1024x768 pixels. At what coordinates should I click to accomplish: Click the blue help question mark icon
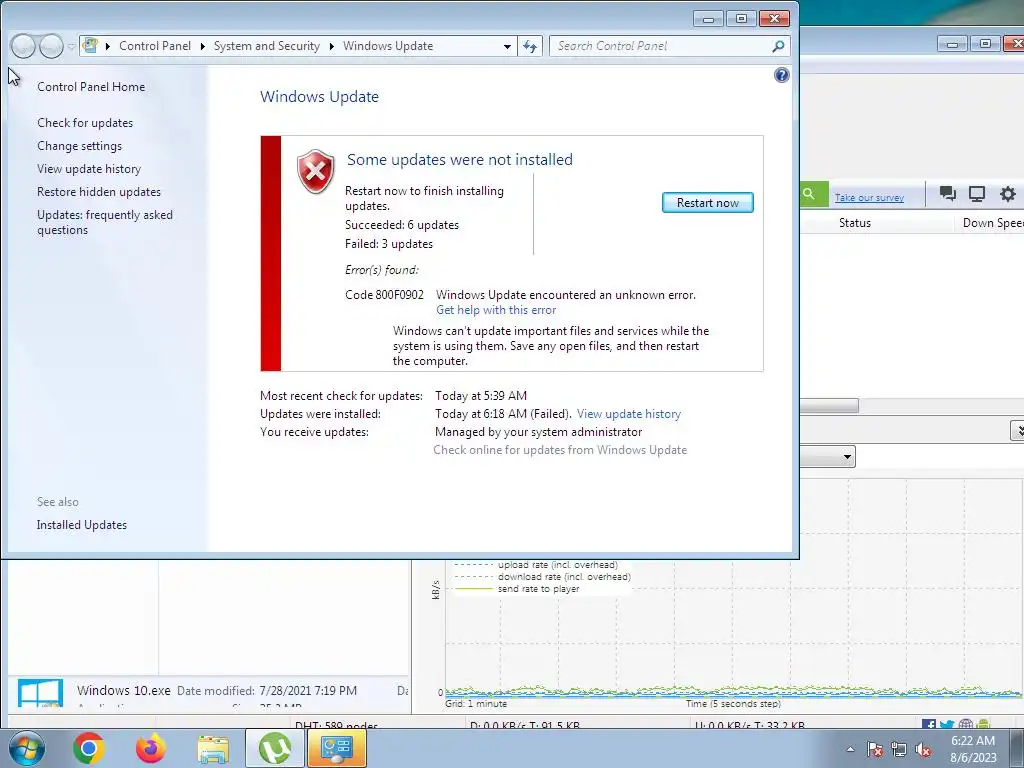782,75
